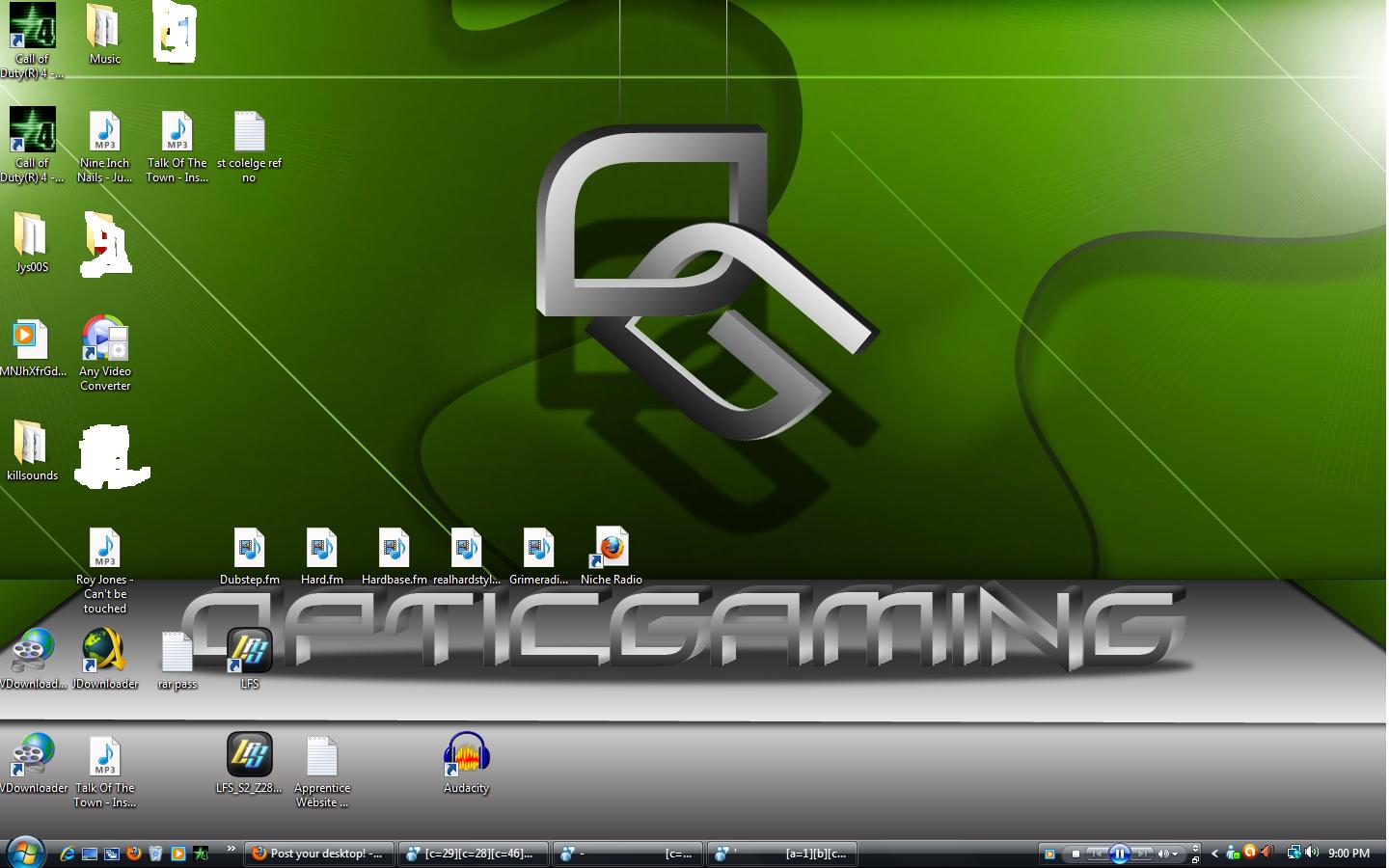The image size is (1389, 868).
Task: Select the Dubstep.fm playlist file
Action: pyautogui.click(x=249, y=556)
